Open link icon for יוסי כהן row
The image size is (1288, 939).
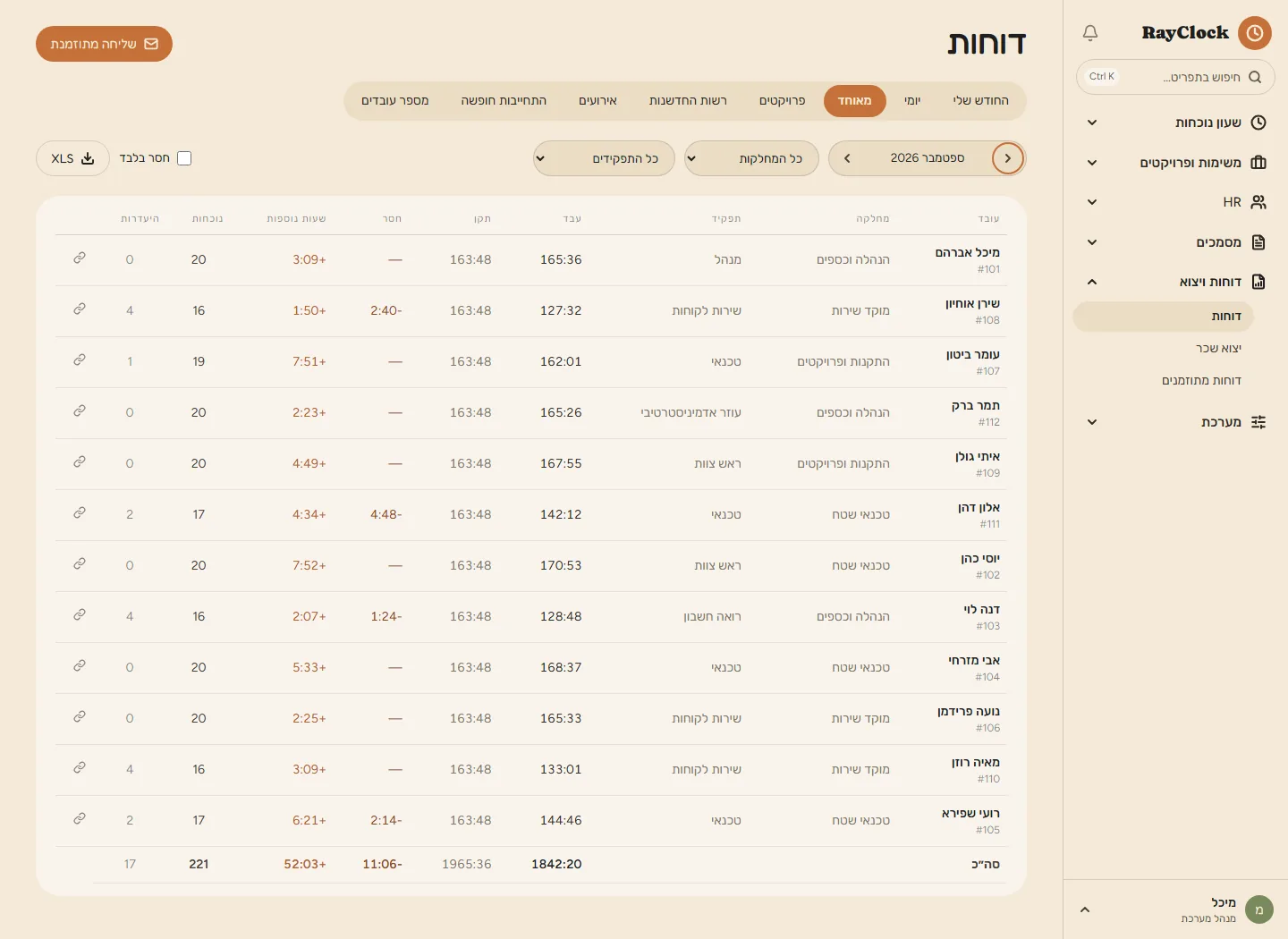coord(80,564)
